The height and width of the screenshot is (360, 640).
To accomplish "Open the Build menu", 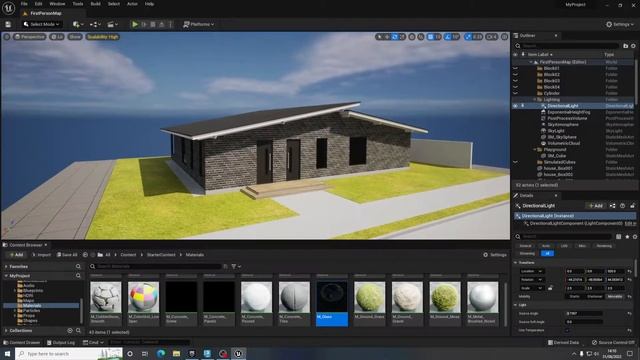I will pos(96,4).
